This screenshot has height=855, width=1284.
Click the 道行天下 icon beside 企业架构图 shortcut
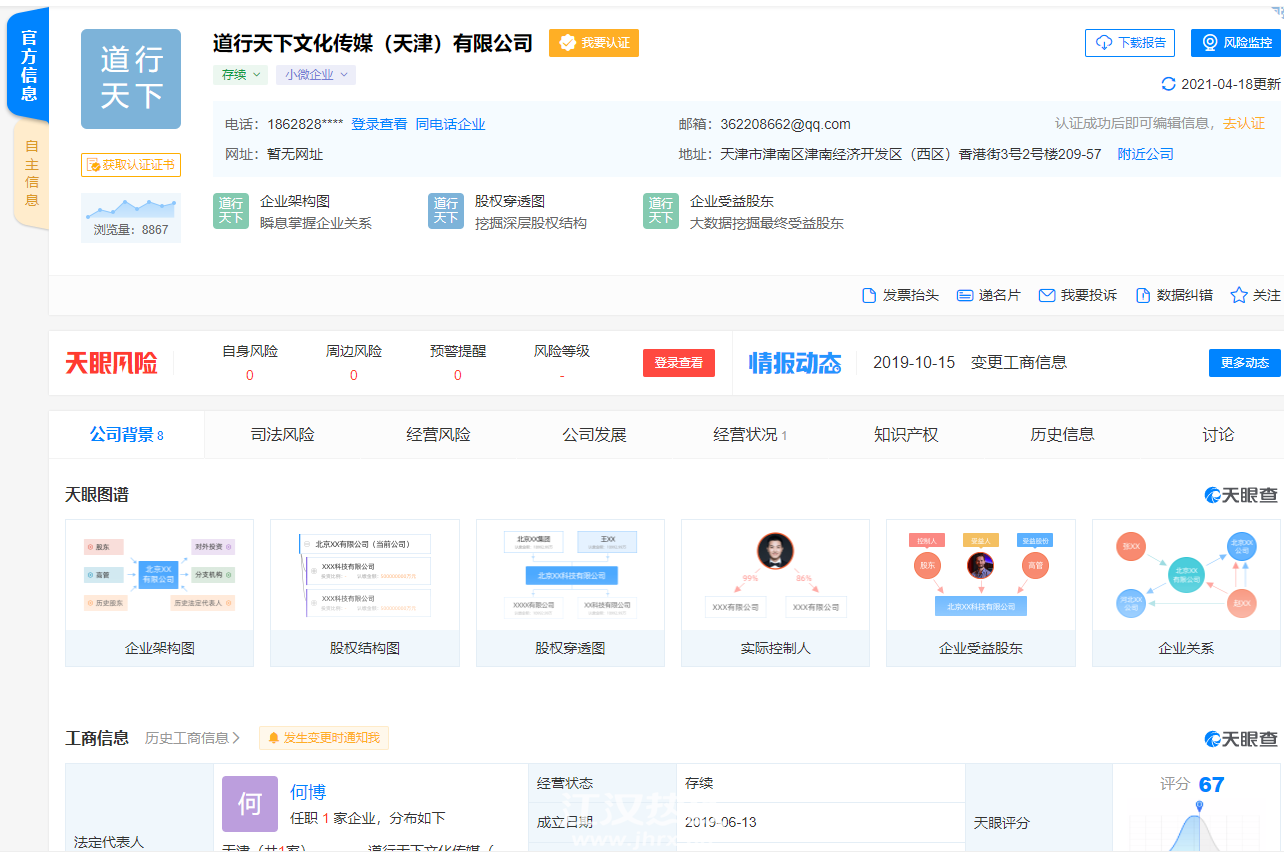tap(231, 211)
